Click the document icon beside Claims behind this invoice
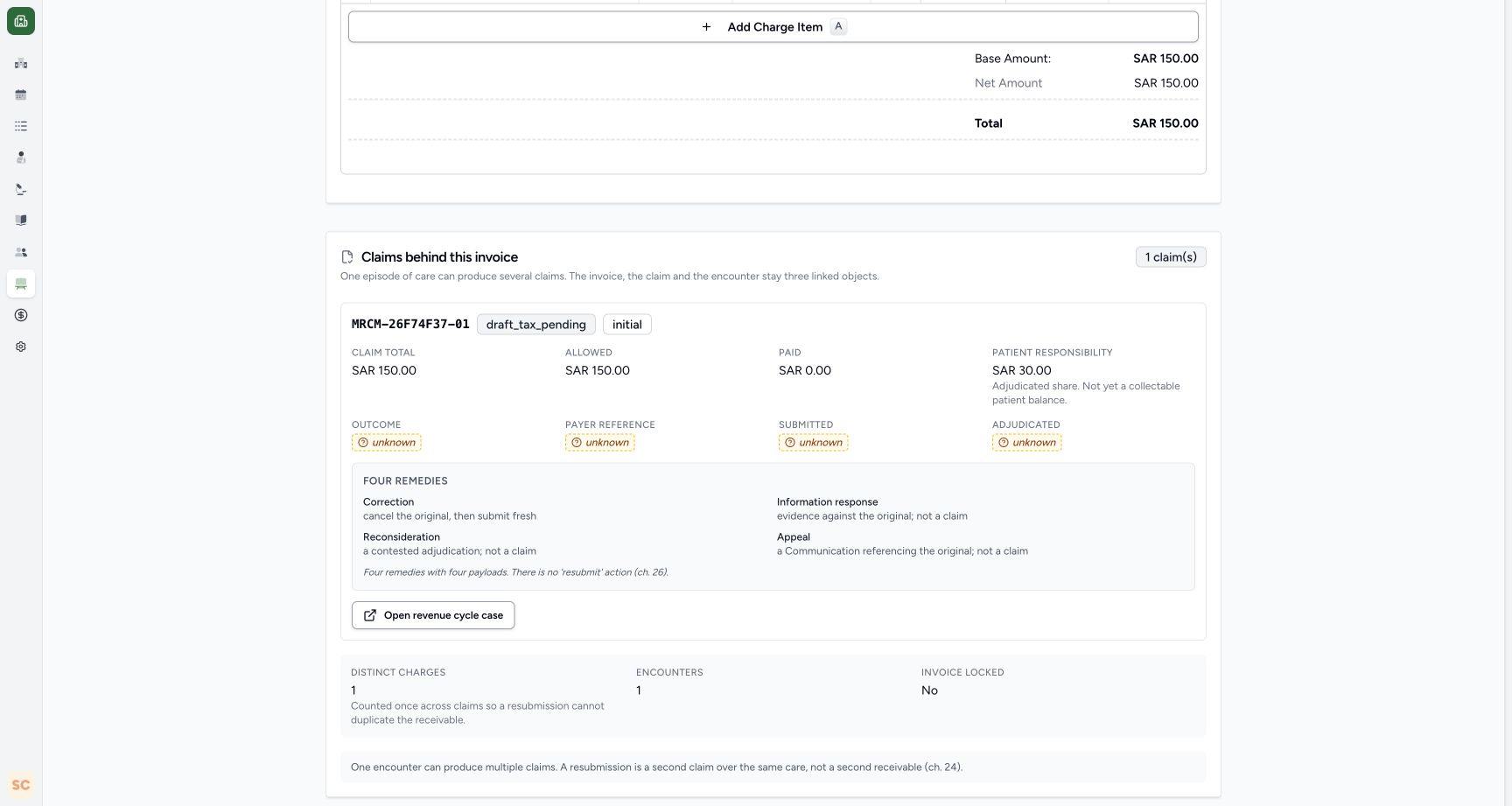Image resolution: width=1512 pixels, height=806 pixels. 347,257
